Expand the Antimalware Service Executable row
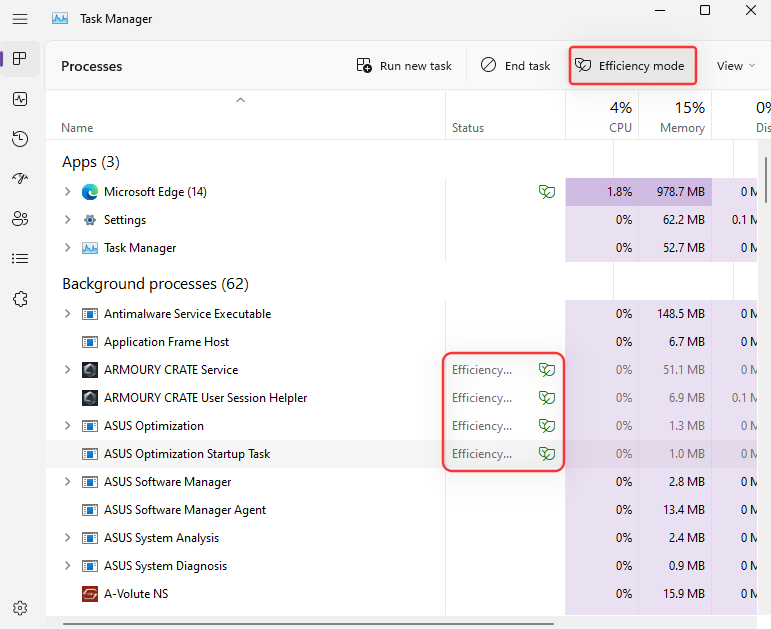Screen dimensions: 771x629 click(x=68, y=314)
